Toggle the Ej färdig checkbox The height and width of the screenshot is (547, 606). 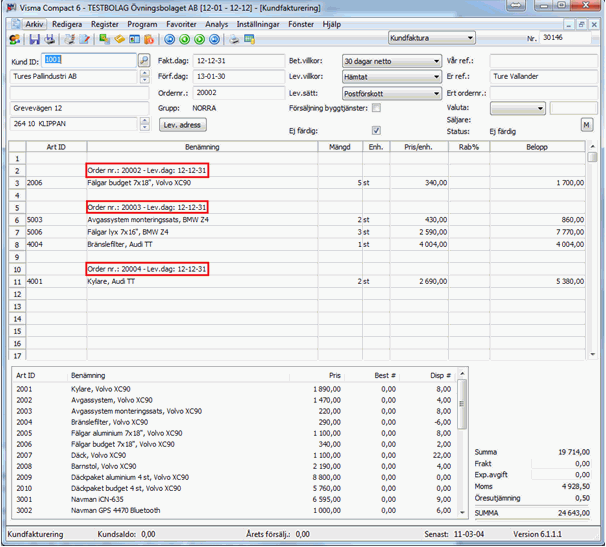point(376,130)
